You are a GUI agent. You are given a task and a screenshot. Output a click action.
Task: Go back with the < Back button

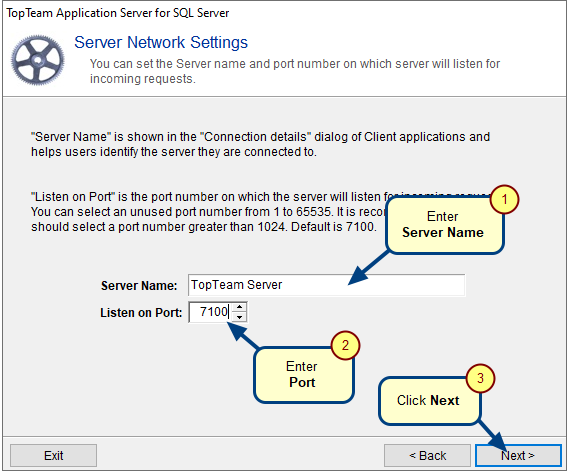point(427,455)
